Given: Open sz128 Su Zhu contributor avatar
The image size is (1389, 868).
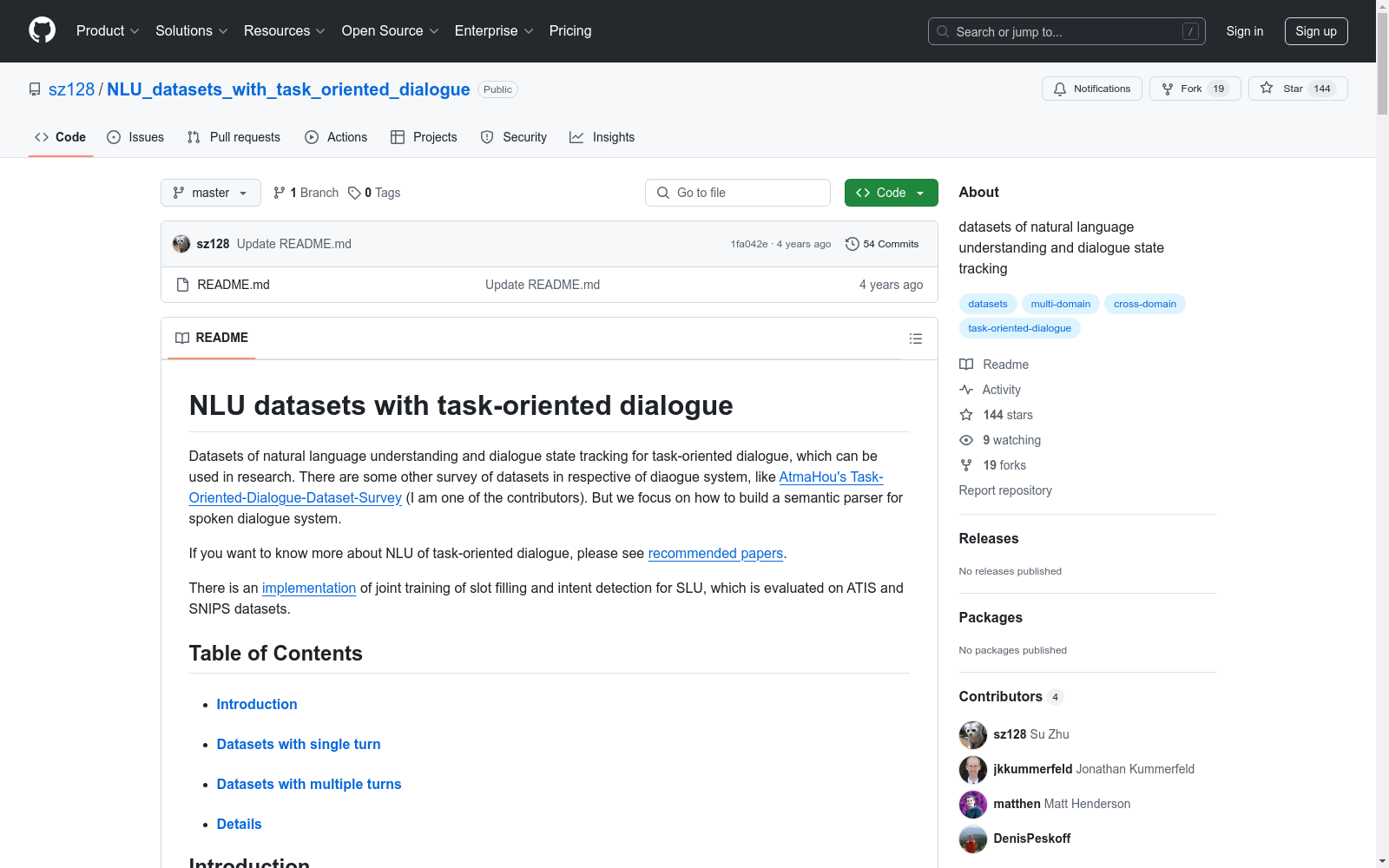Looking at the screenshot, I should click(x=973, y=735).
